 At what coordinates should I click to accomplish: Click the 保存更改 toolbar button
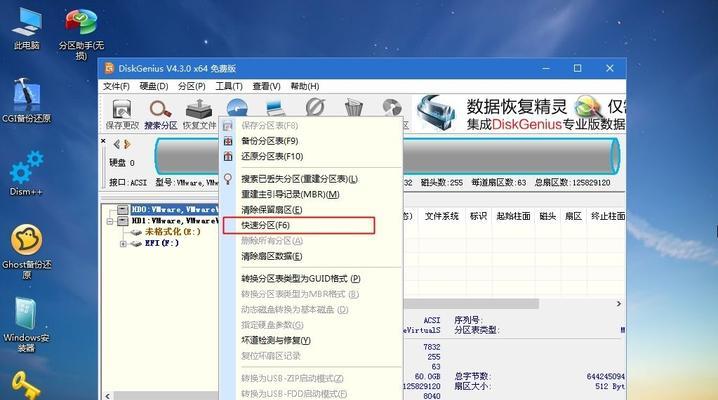coord(122,114)
